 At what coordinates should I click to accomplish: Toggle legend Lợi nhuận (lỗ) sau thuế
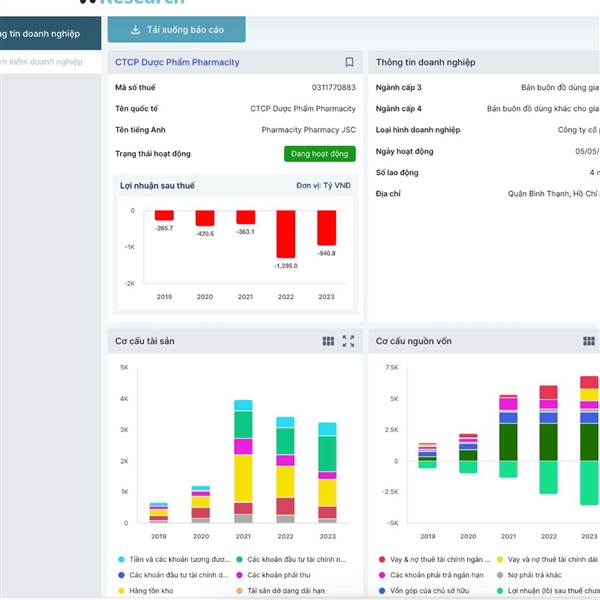[548, 591]
